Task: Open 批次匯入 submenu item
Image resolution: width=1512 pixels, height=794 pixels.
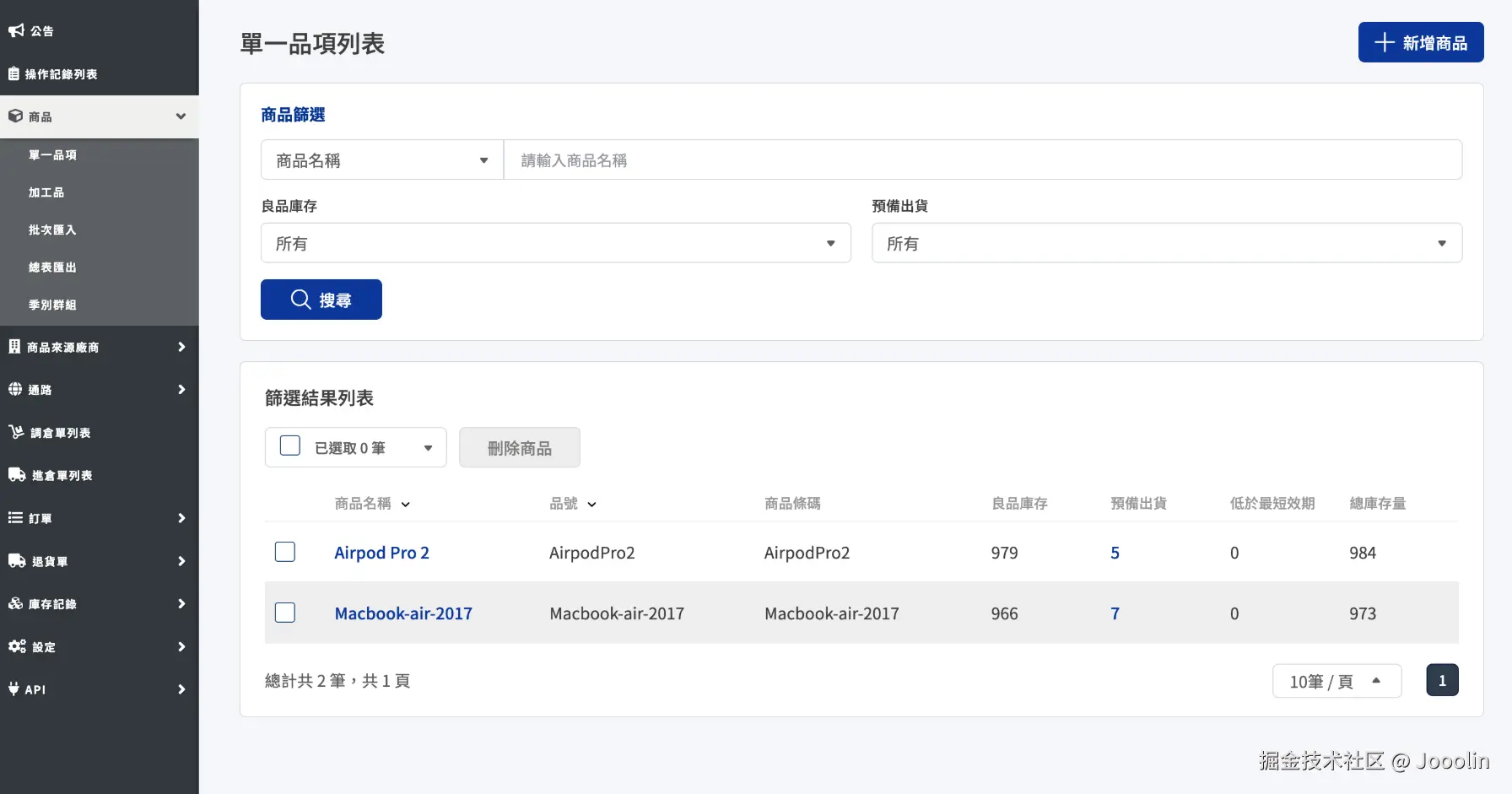Action: pyautogui.click(x=52, y=230)
